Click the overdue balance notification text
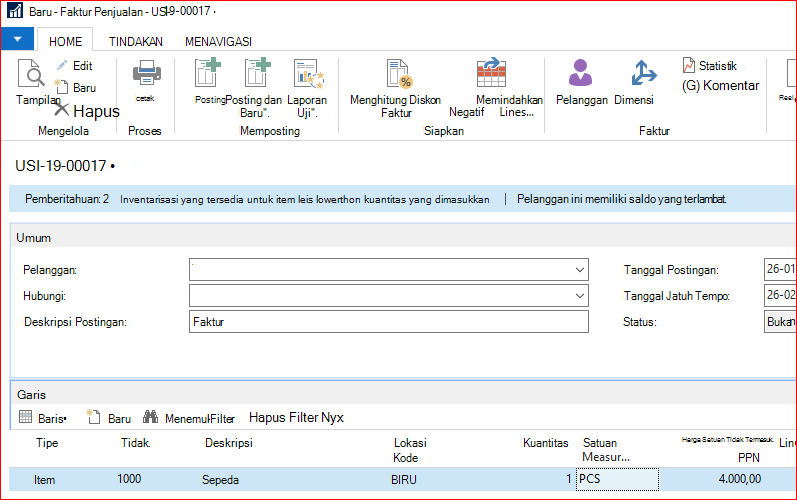Screen dimensions: 797x500 pos(621,199)
